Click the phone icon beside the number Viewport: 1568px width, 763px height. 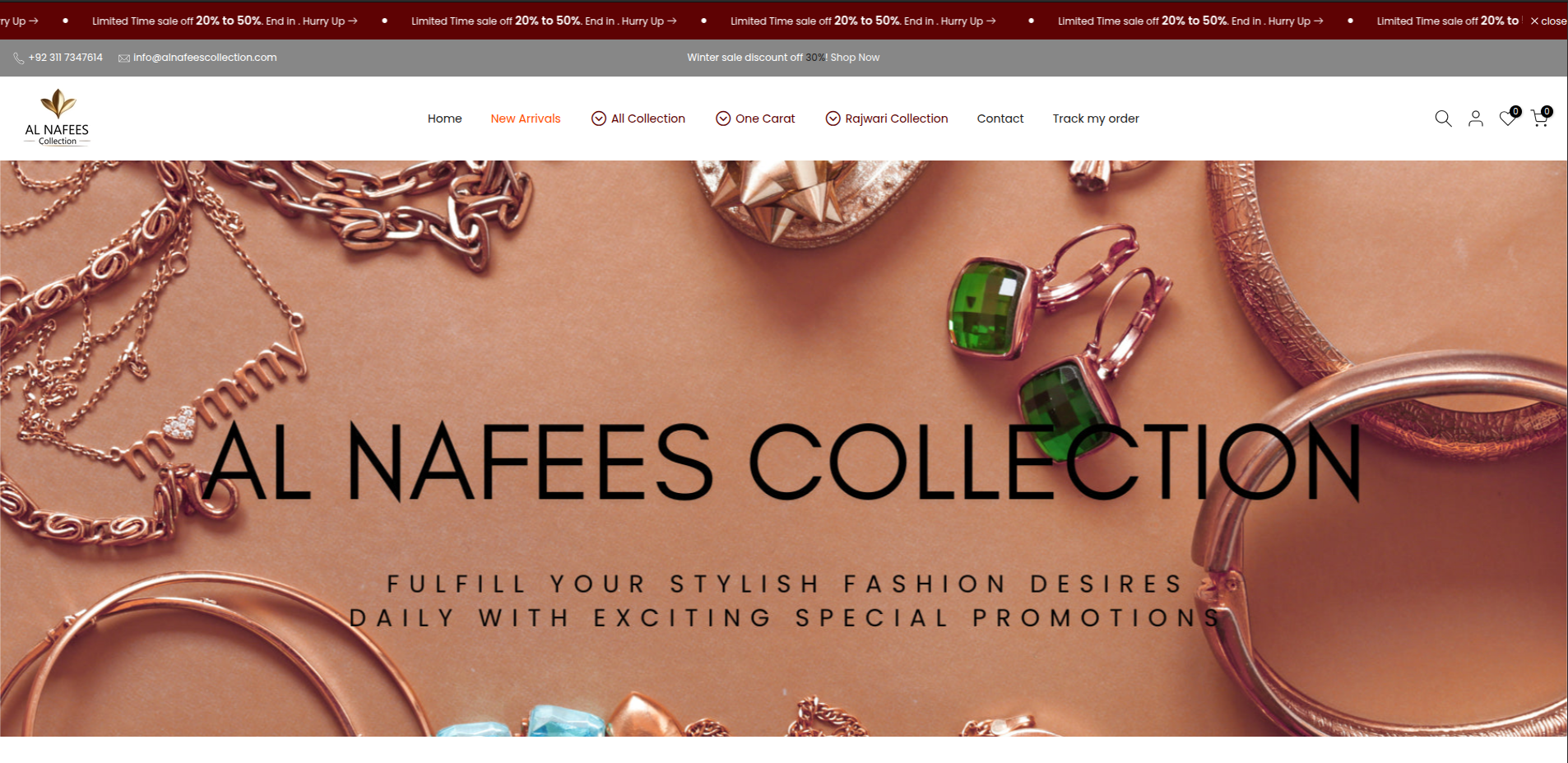click(19, 58)
